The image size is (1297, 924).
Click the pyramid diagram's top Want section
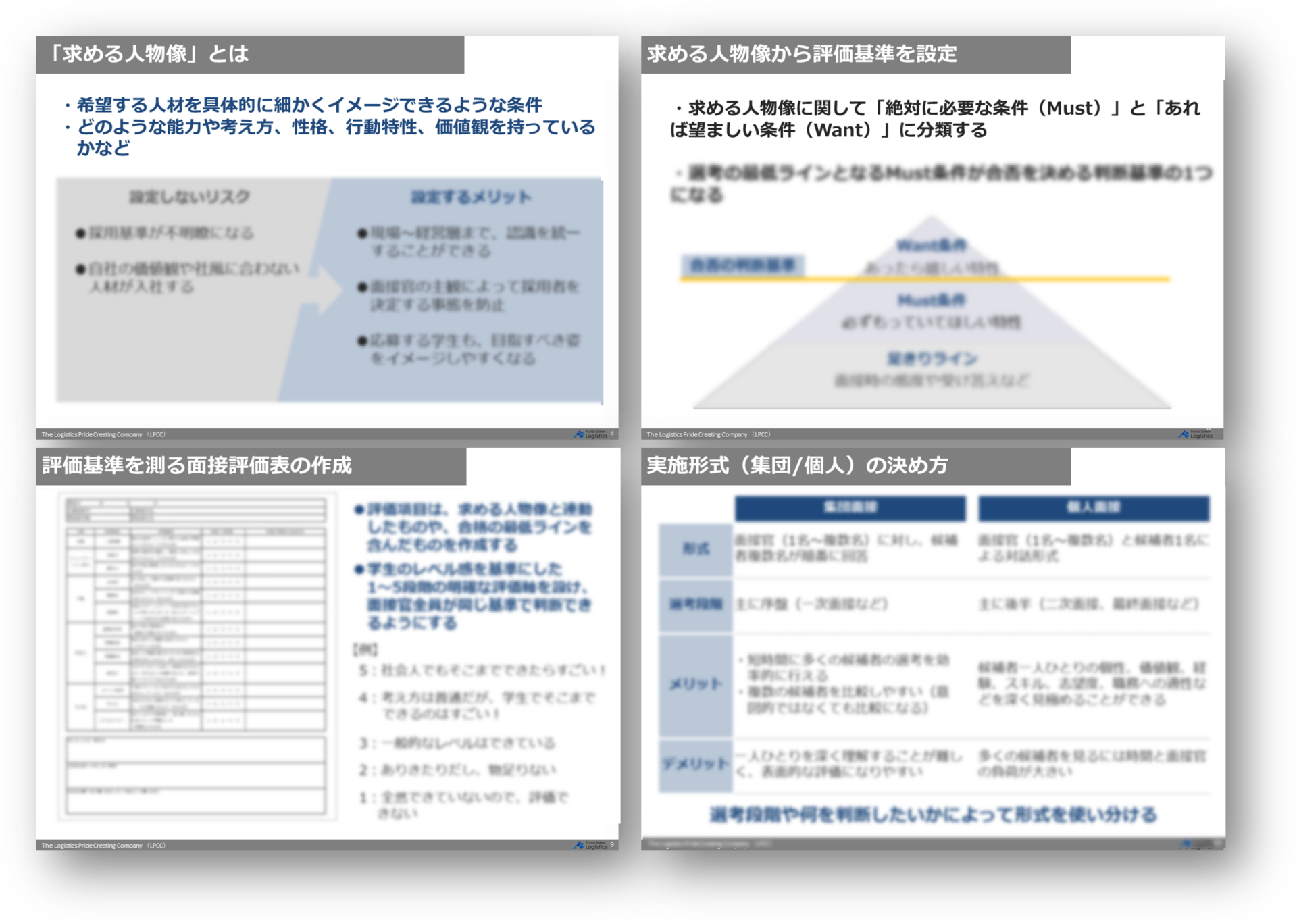[932, 245]
